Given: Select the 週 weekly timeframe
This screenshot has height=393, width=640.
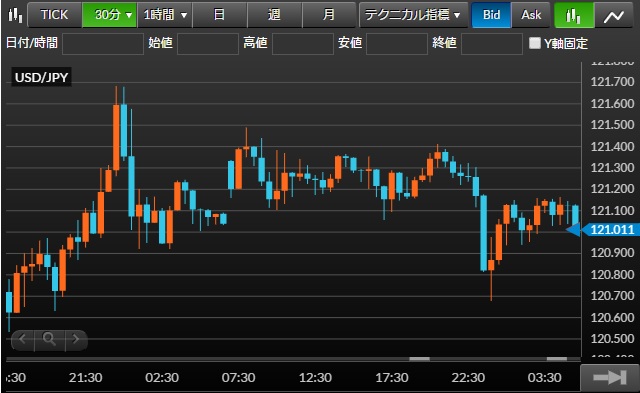Looking at the screenshot, I should 274,15.
